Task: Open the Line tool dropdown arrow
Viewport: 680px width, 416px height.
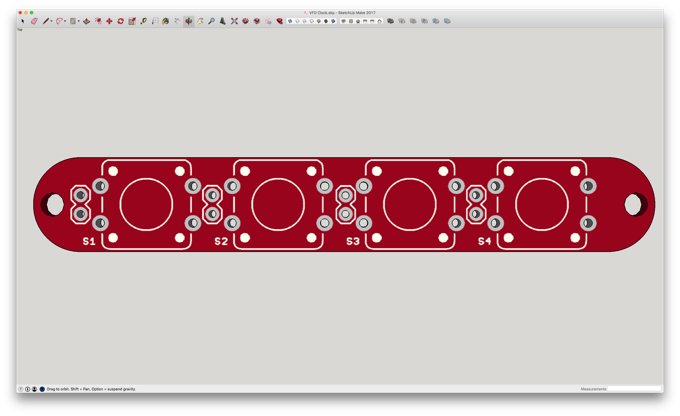Action: click(51, 21)
